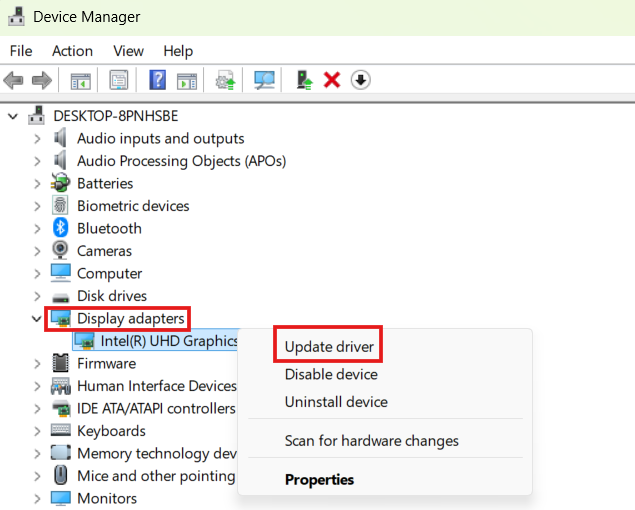Click Scan for hardware changes monitor icon
Image resolution: width=635 pixels, height=510 pixels.
click(x=264, y=80)
